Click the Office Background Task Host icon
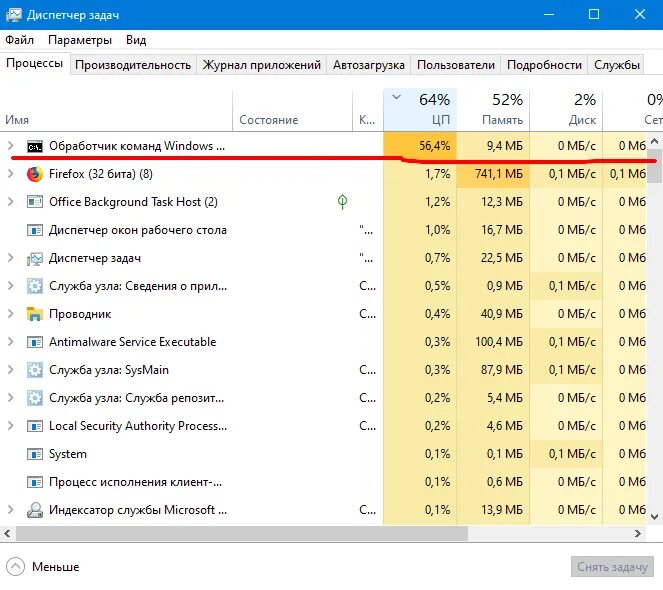 (x=35, y=202)
